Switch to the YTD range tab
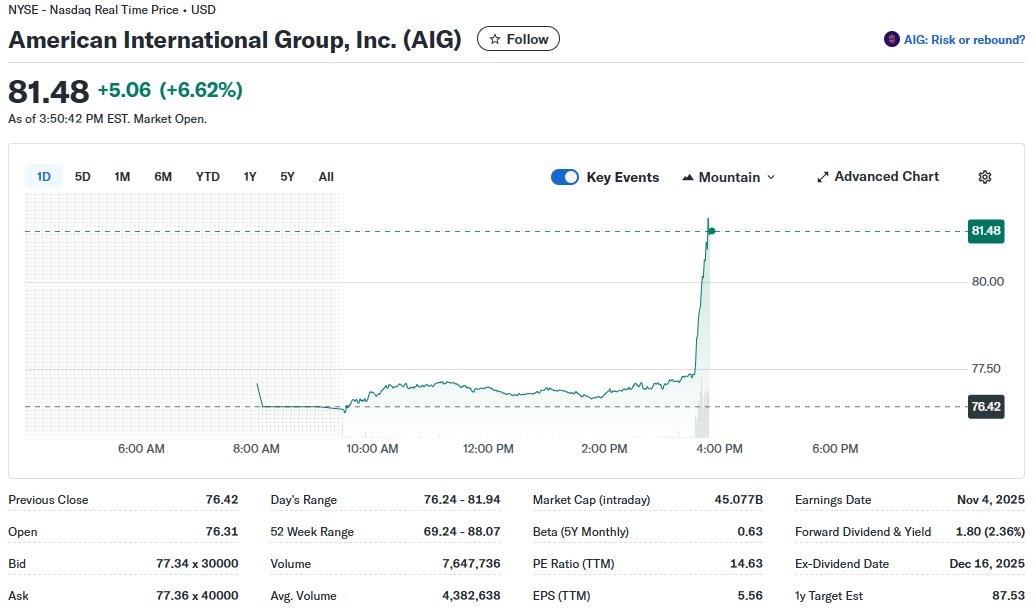This screenshot has width=1035, height=612. 207,177
